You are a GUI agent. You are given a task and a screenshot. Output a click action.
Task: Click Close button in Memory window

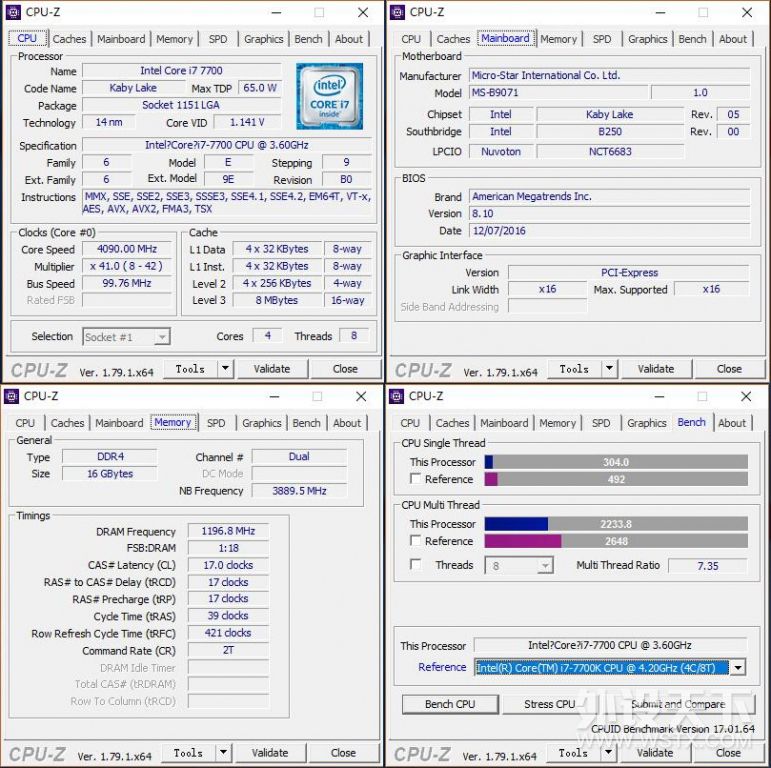click(343, 753)
